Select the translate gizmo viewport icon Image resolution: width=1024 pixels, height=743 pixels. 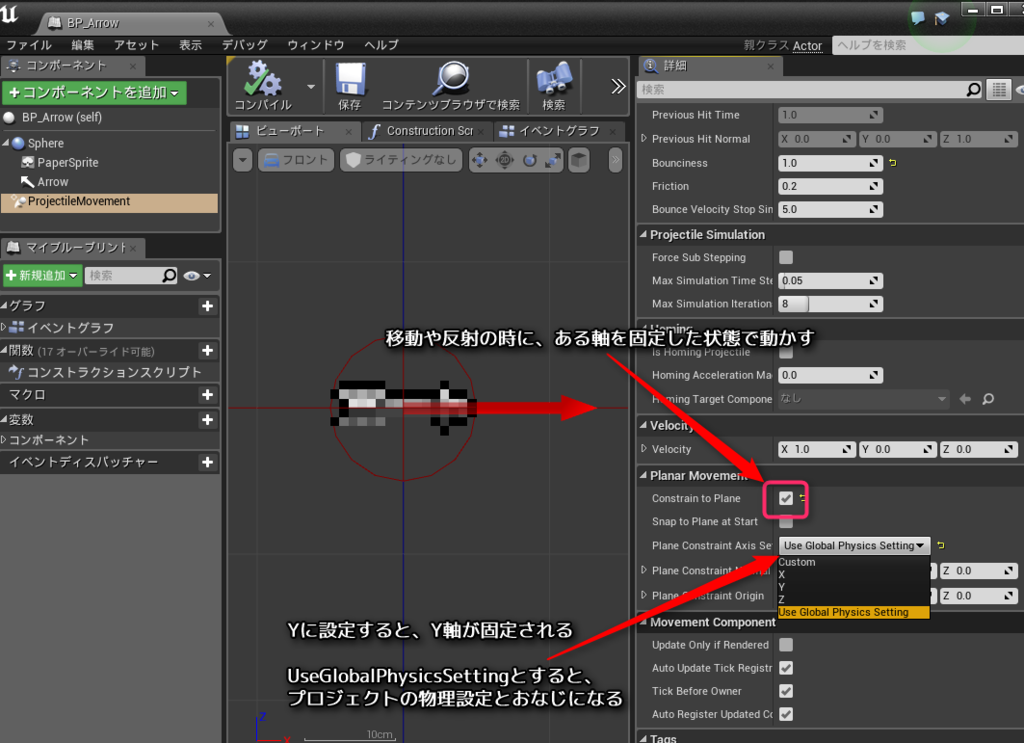(x=479, y=160)
